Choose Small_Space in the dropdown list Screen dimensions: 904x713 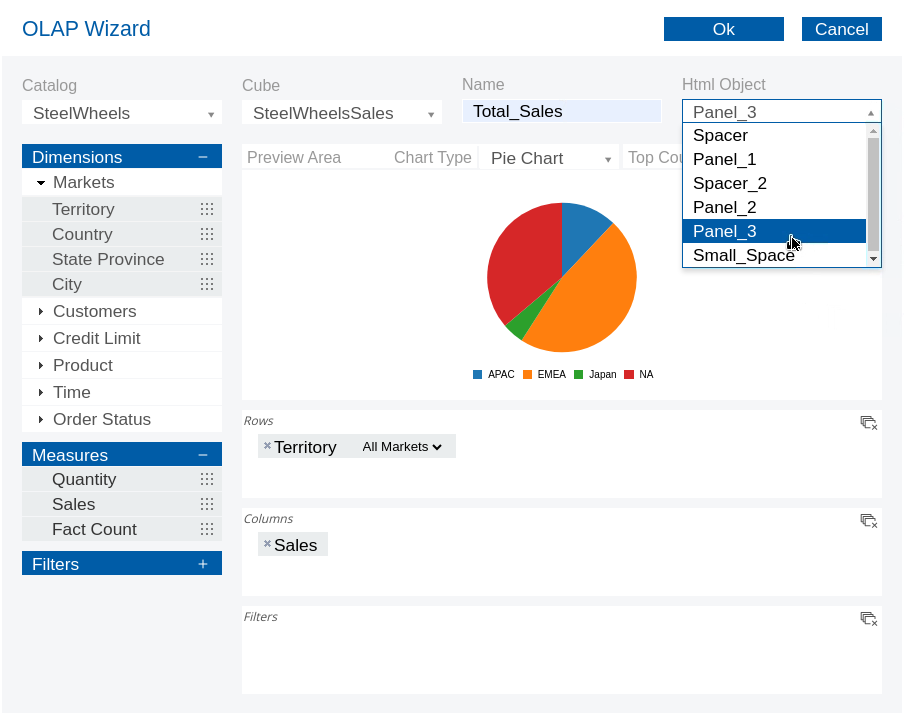(744, 255)
